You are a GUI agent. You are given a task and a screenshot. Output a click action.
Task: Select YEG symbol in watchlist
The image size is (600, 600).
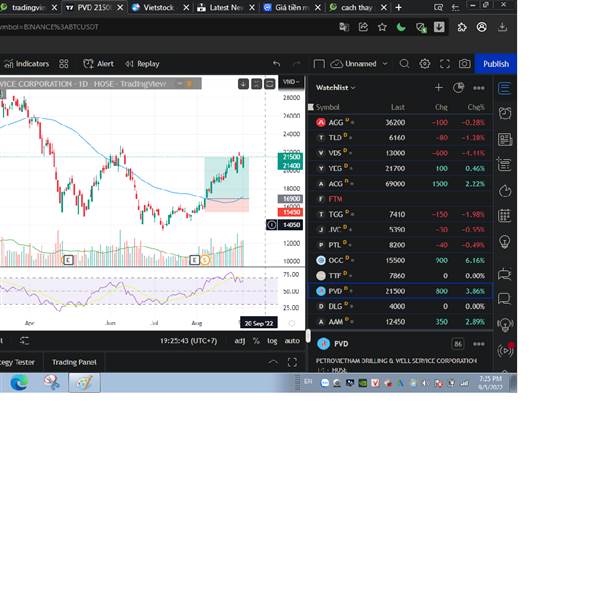(x=400, y=168)
